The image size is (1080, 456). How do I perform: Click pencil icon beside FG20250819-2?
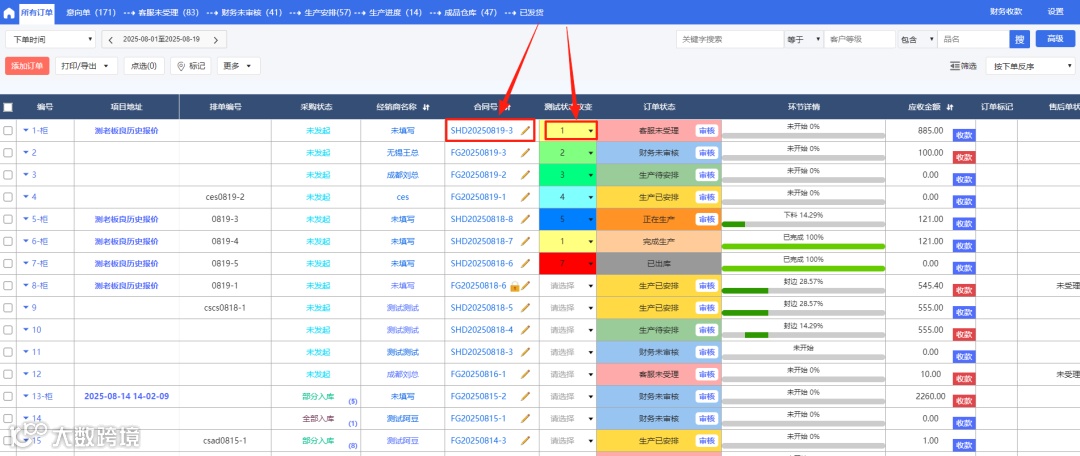526,175
